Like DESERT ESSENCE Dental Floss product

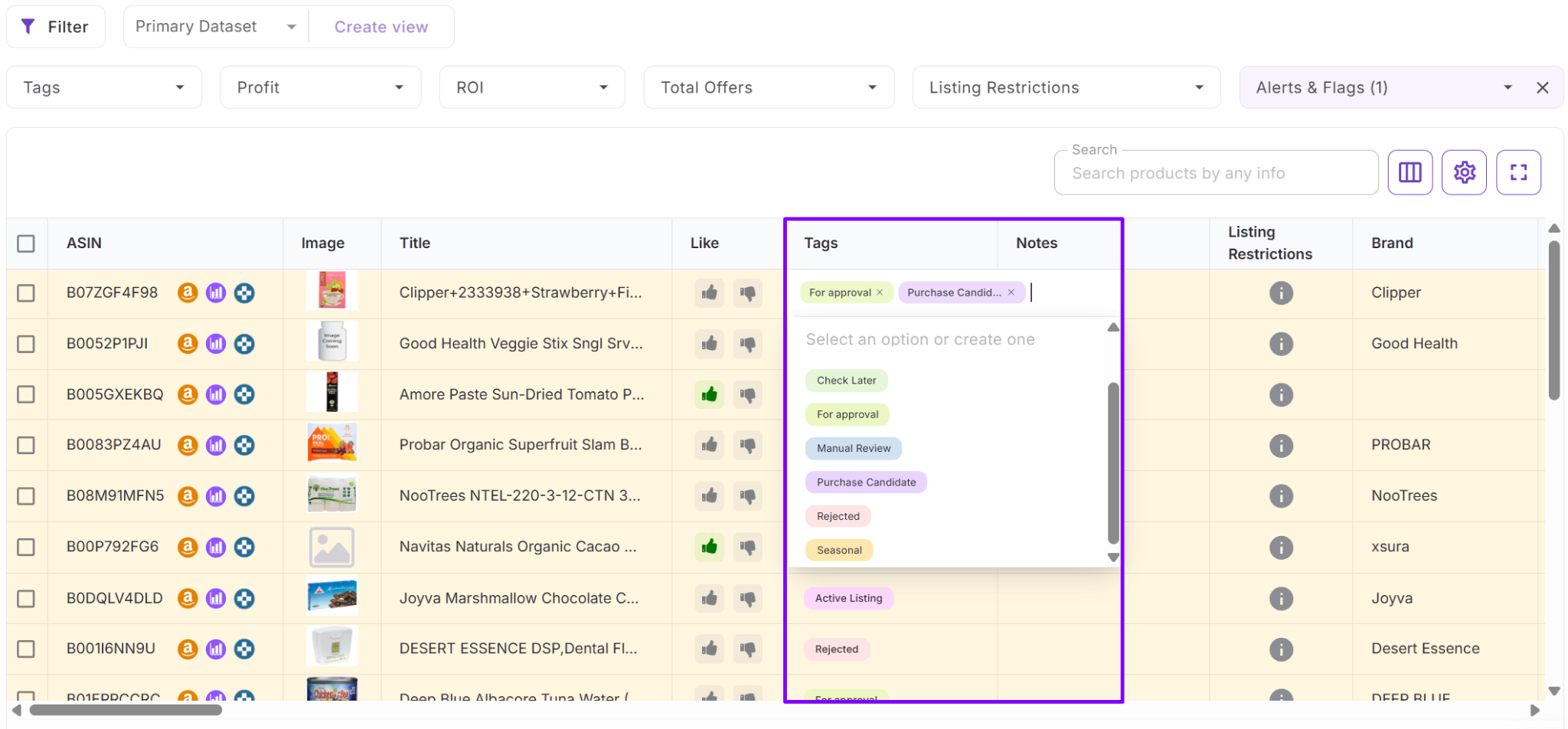click(710, 649)
